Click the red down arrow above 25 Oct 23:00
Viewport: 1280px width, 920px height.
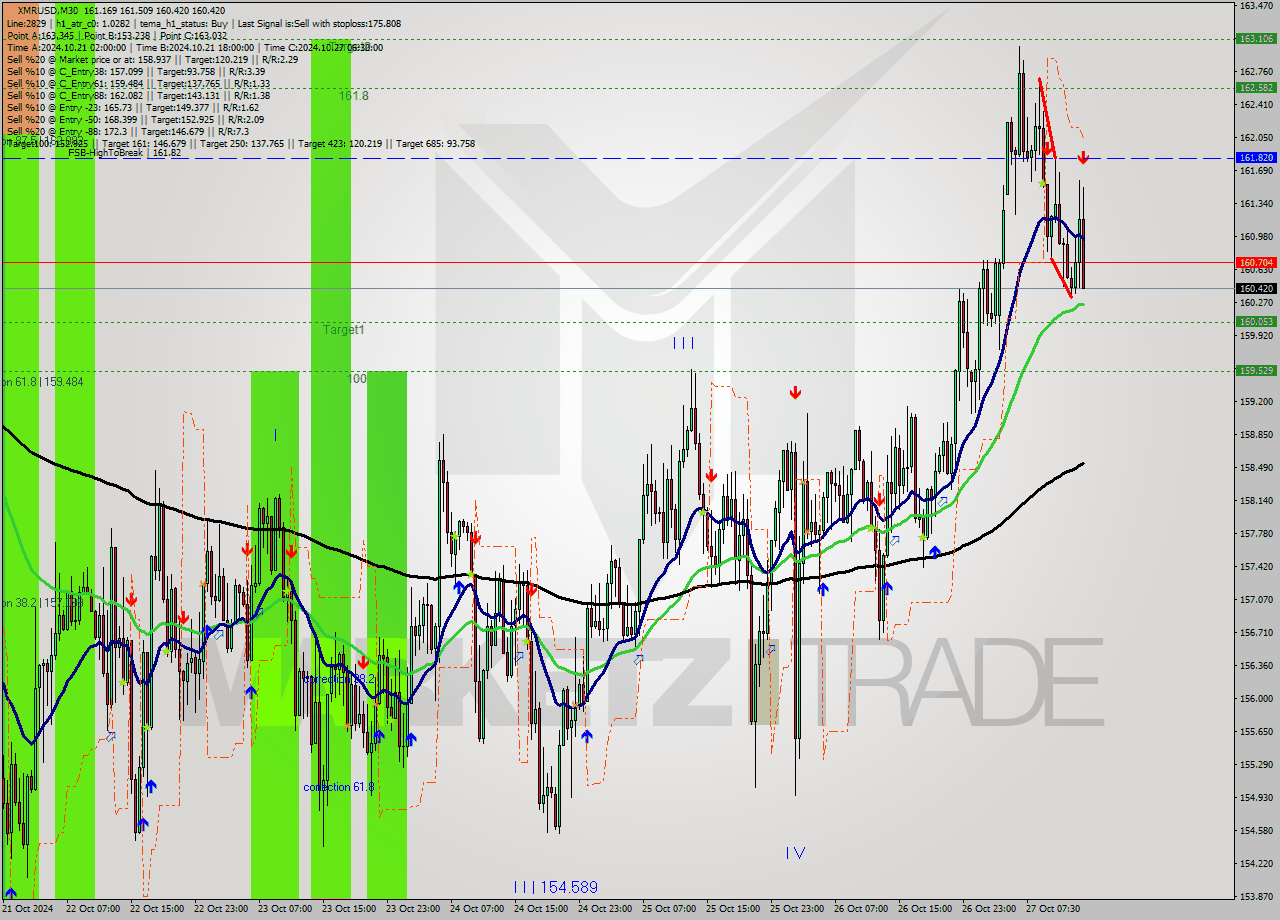coord(795,393)
